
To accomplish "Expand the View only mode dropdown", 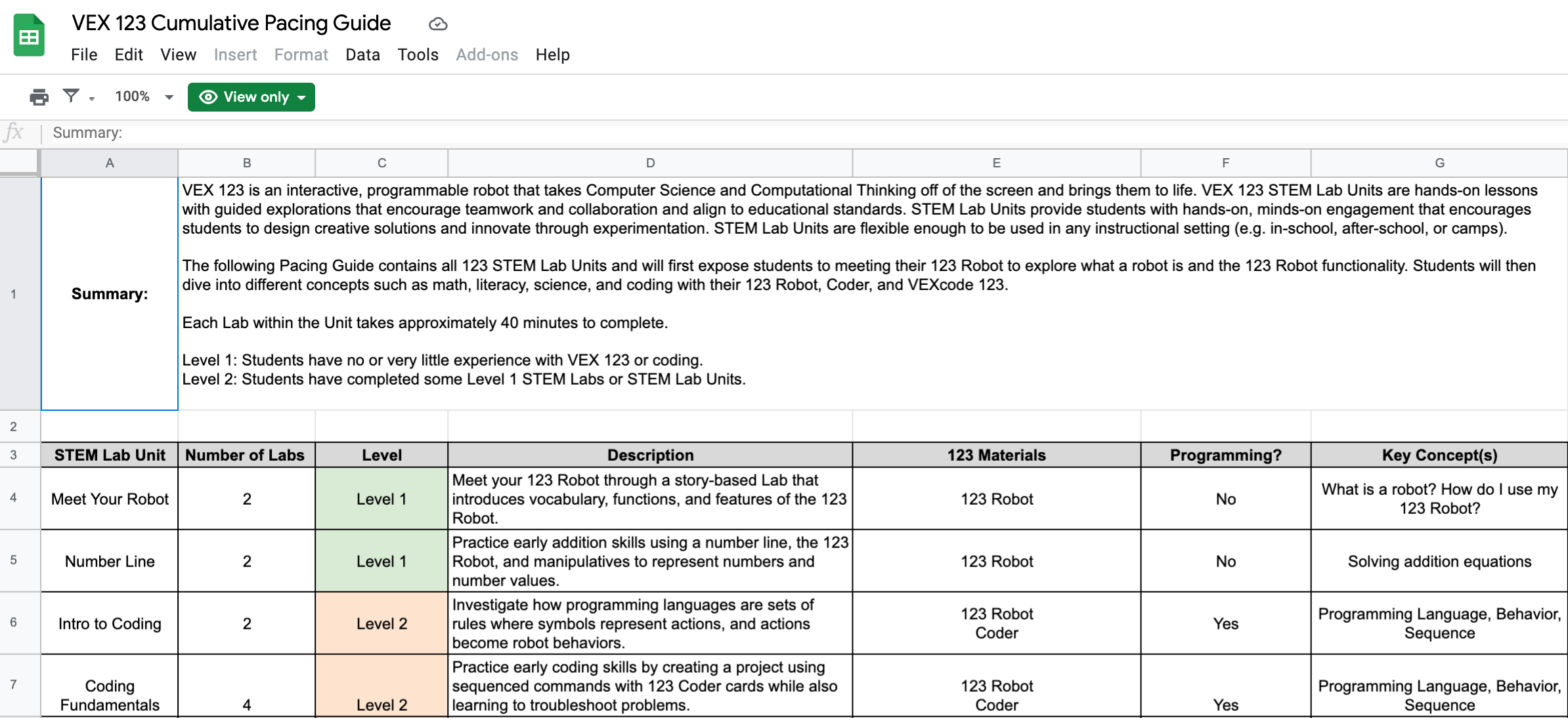I will tap(301, 97).
